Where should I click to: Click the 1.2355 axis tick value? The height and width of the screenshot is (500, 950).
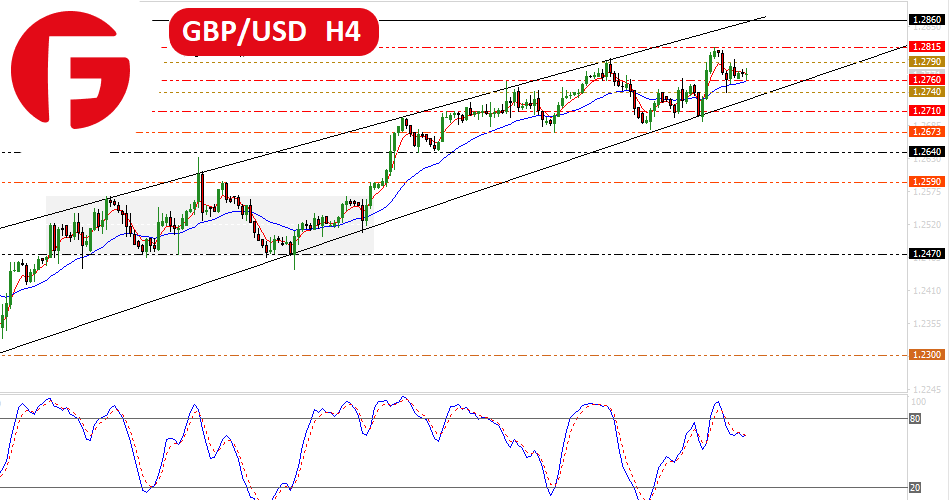[925, 324]
